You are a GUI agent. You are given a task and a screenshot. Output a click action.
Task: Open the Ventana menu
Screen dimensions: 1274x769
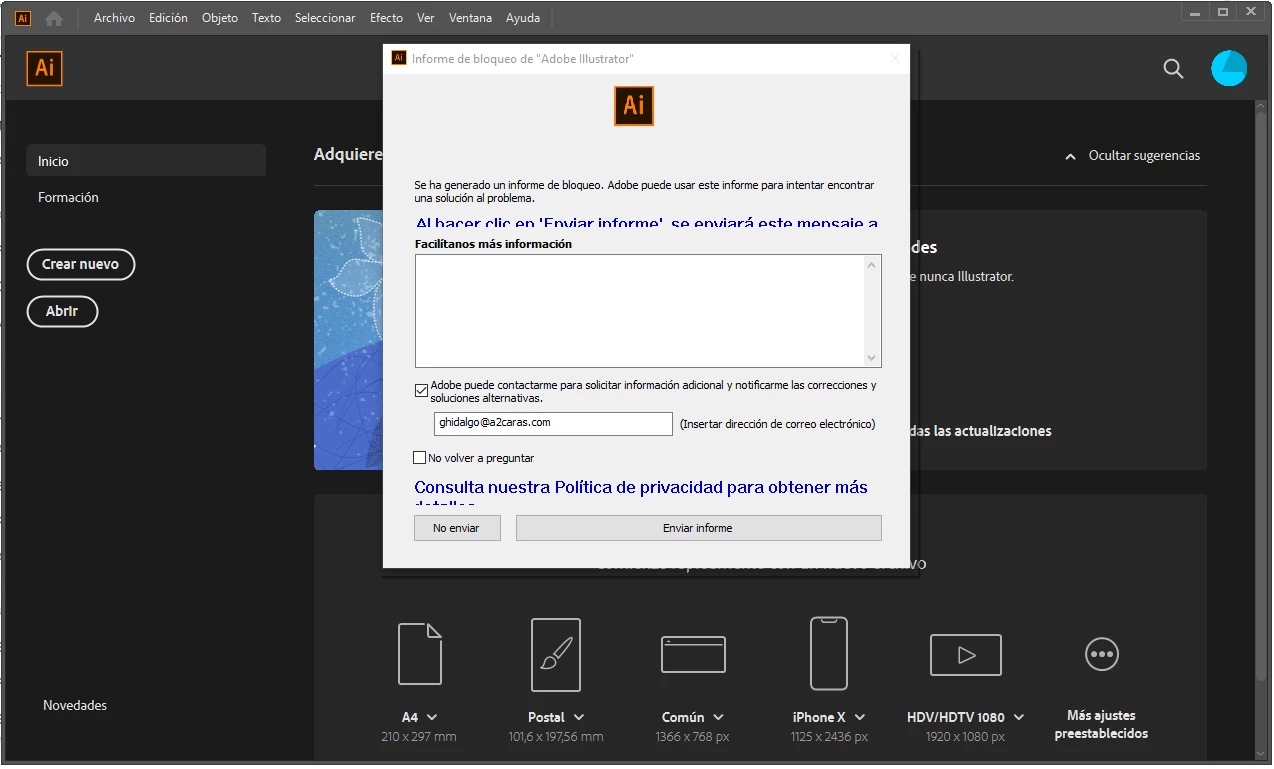click(x=470, y=18)
